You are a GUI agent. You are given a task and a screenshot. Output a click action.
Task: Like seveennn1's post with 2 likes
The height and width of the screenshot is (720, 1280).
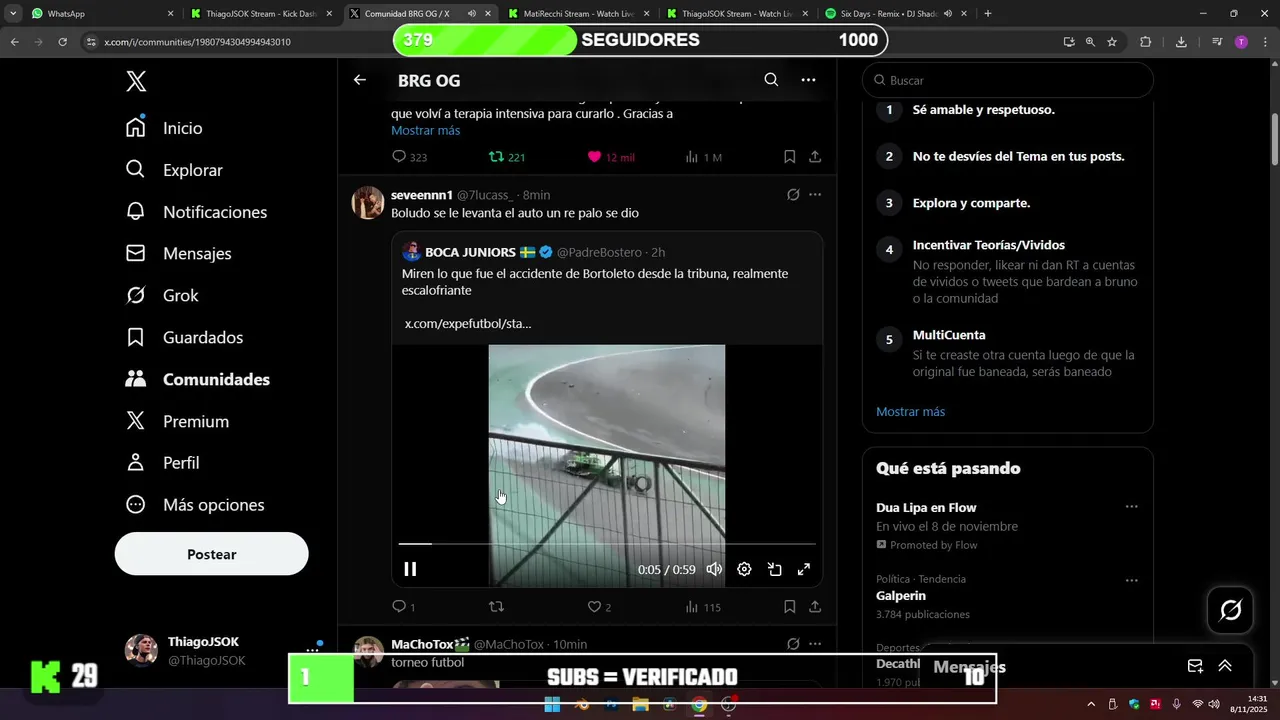(x=599, y=607)
